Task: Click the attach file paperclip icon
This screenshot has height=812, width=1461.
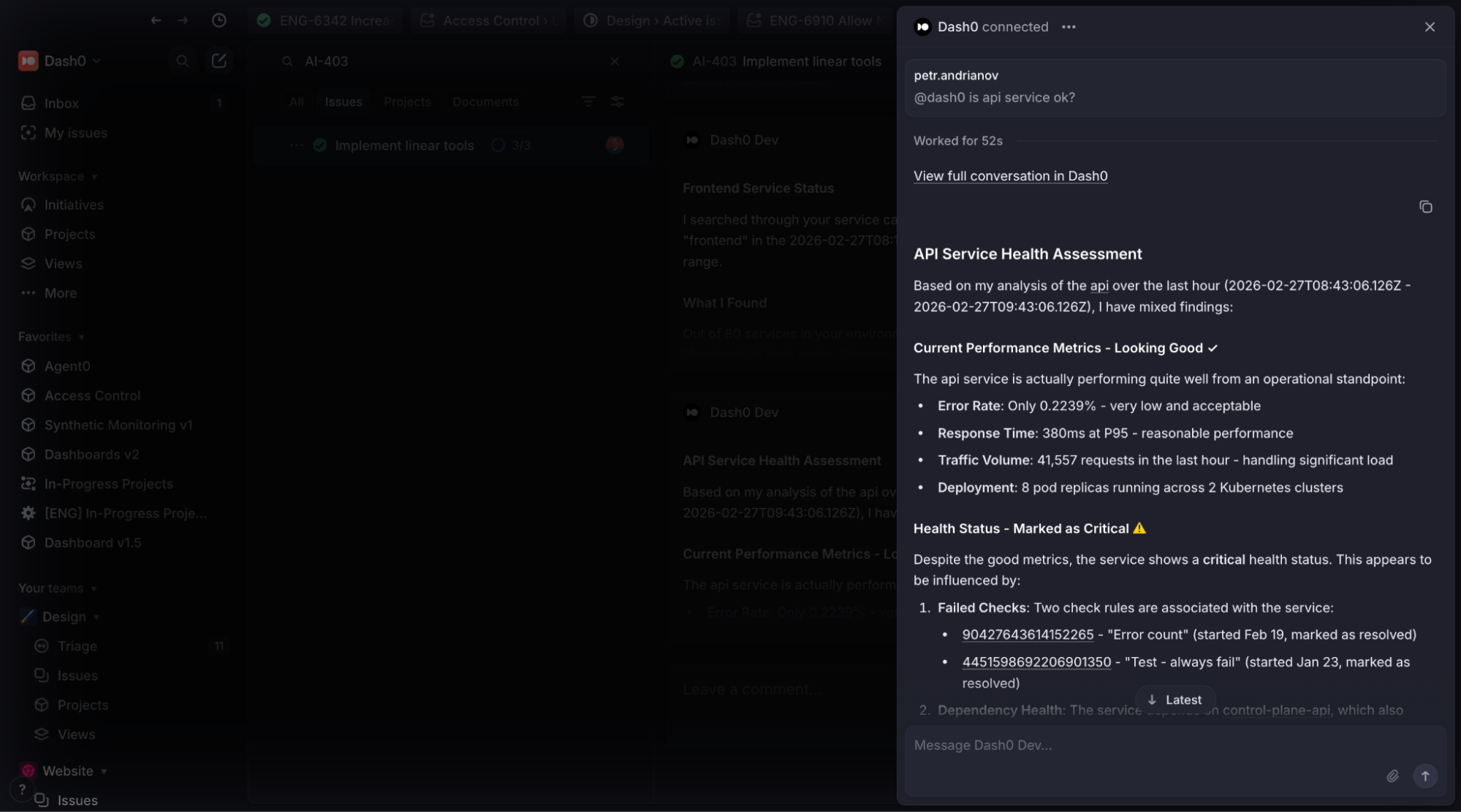Action: tap(1392, 776)
